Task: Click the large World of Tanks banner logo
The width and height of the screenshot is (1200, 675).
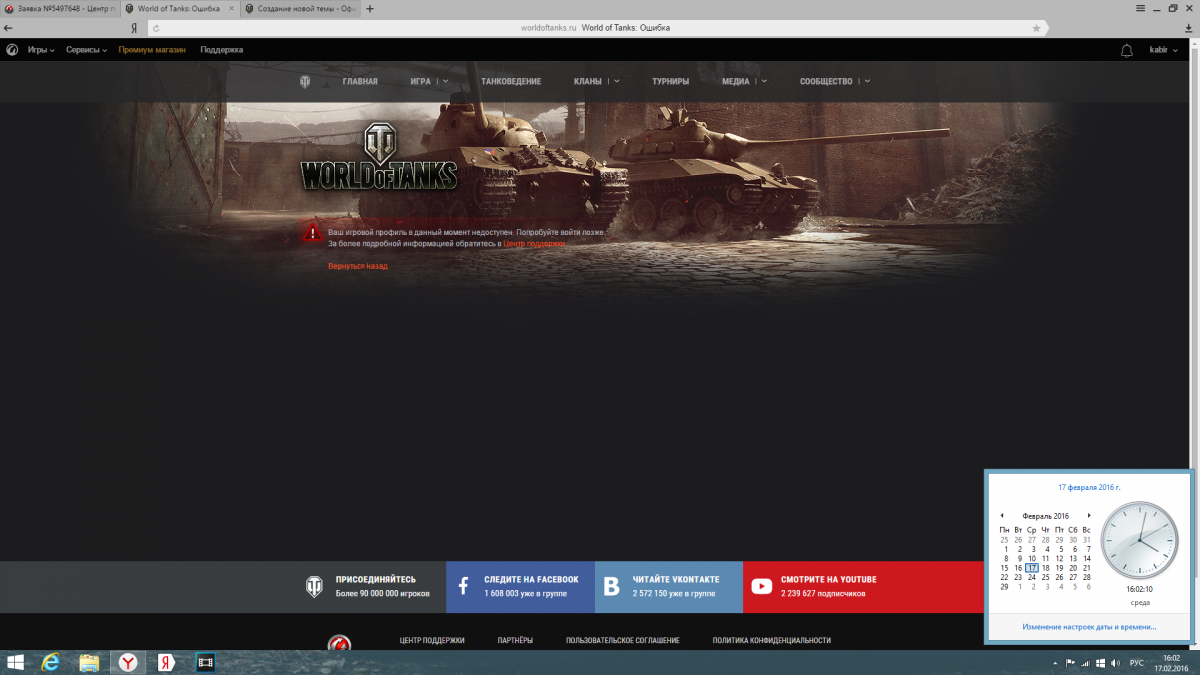Action: coord(379,157)
